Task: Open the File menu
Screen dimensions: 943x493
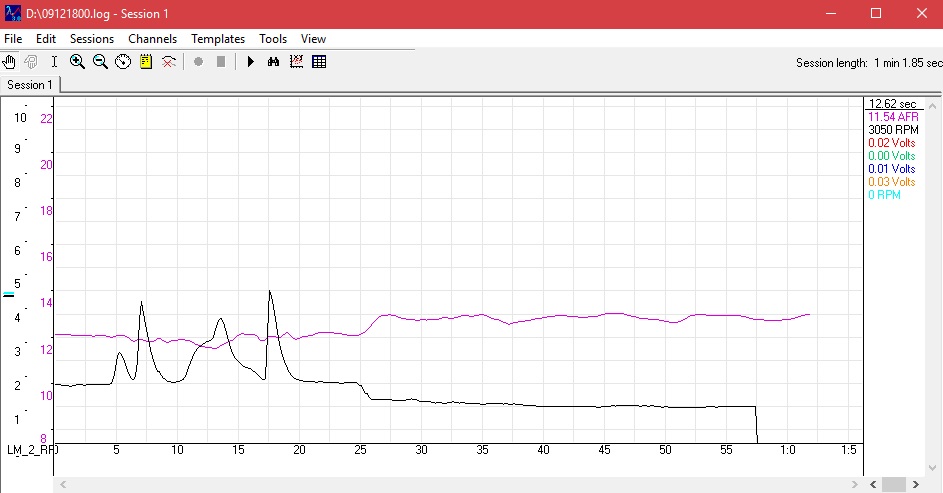Action: (x=13, y=39)
